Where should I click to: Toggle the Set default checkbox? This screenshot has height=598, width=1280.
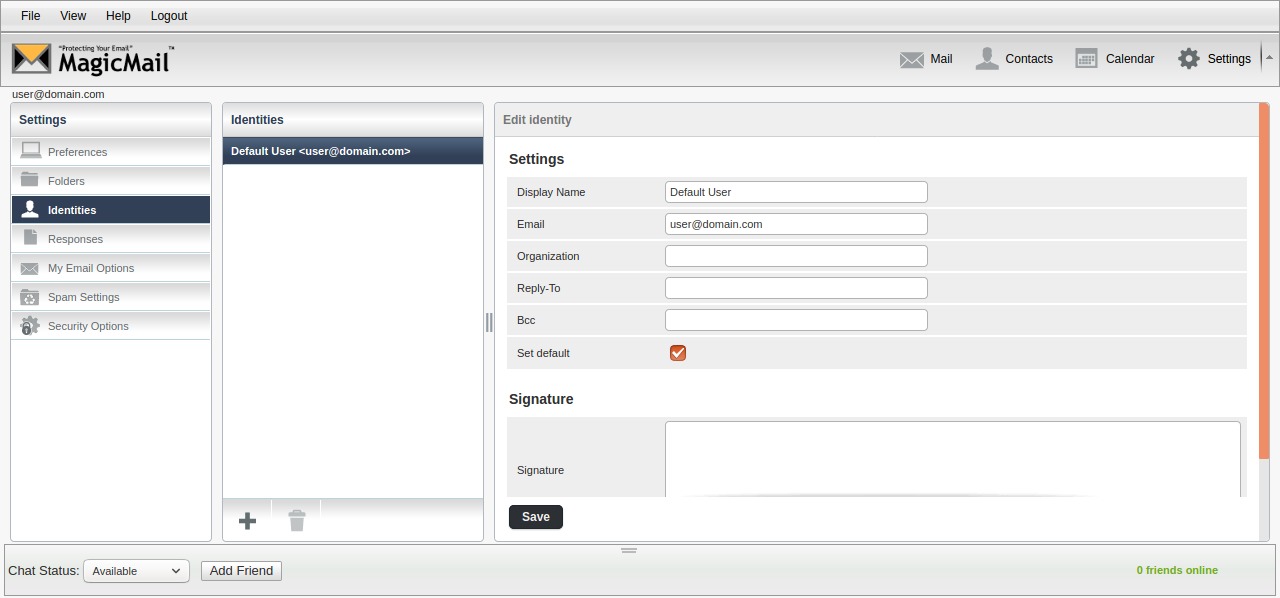tap(678, 353)
